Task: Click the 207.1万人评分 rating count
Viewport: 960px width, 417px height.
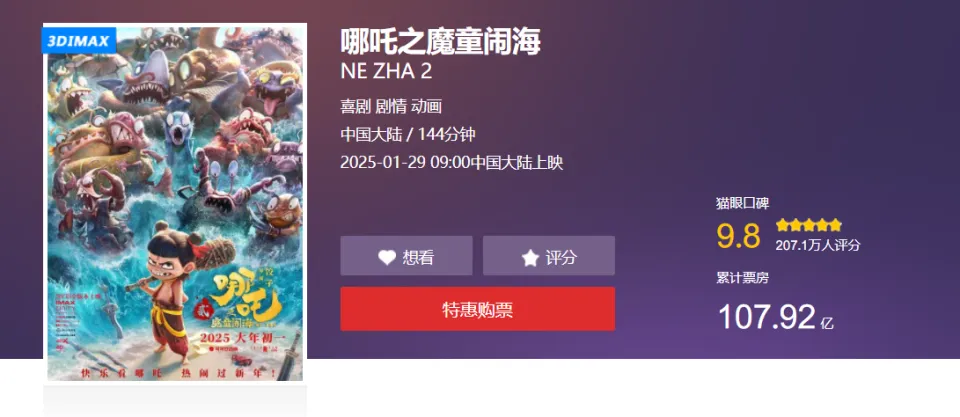Action: tap(818, 246)
